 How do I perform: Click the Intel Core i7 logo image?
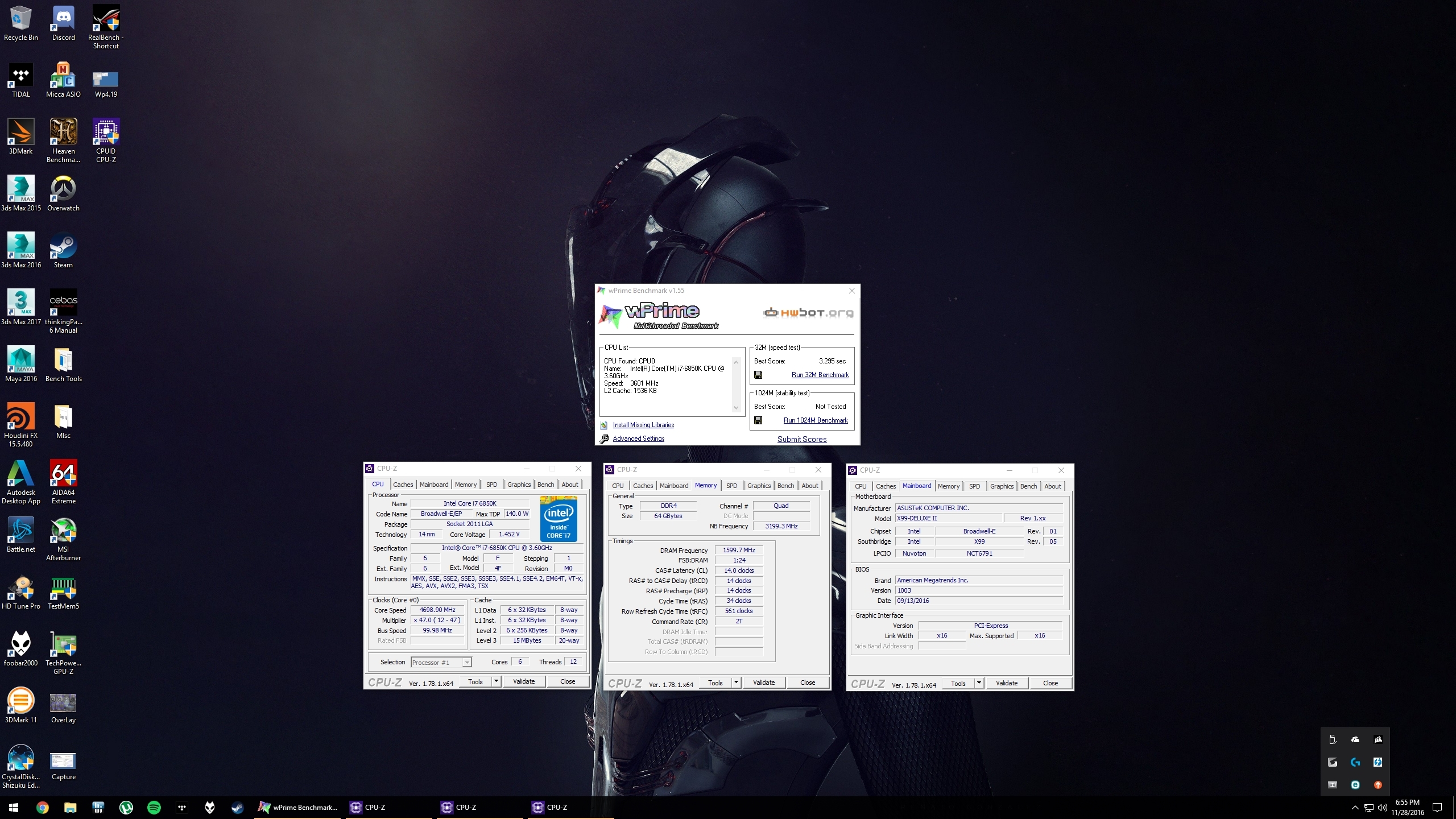(559, 519)
